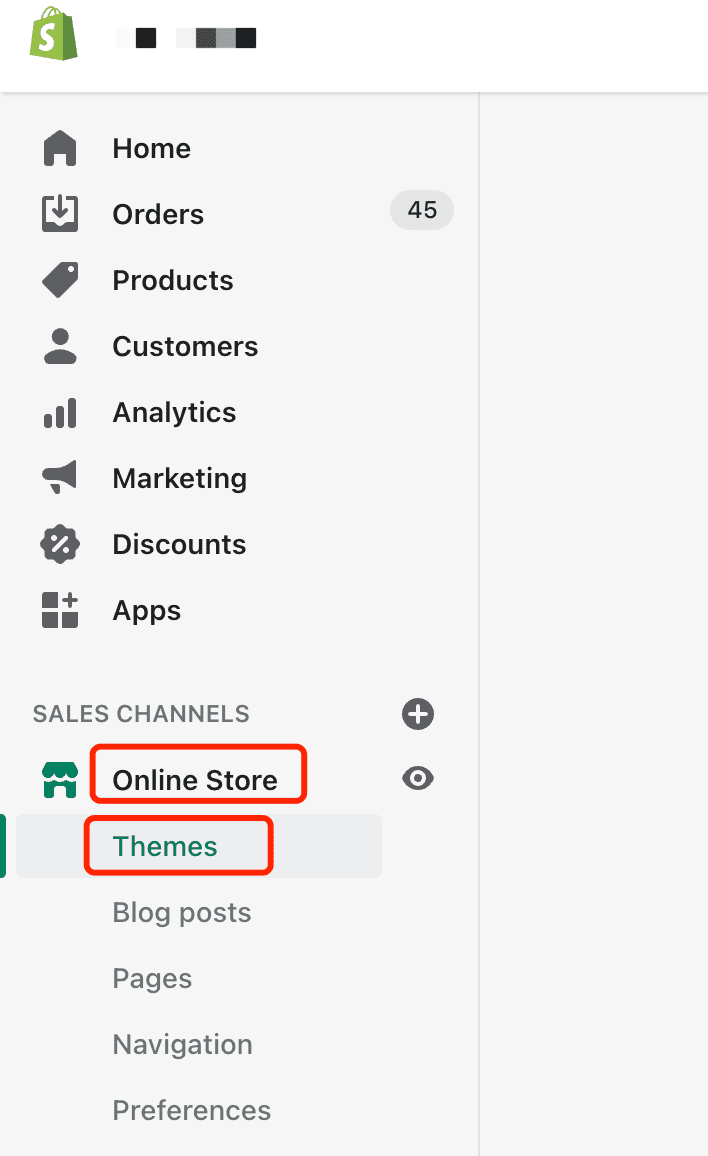Click the Discounts percent badge icon

[60, 544]
